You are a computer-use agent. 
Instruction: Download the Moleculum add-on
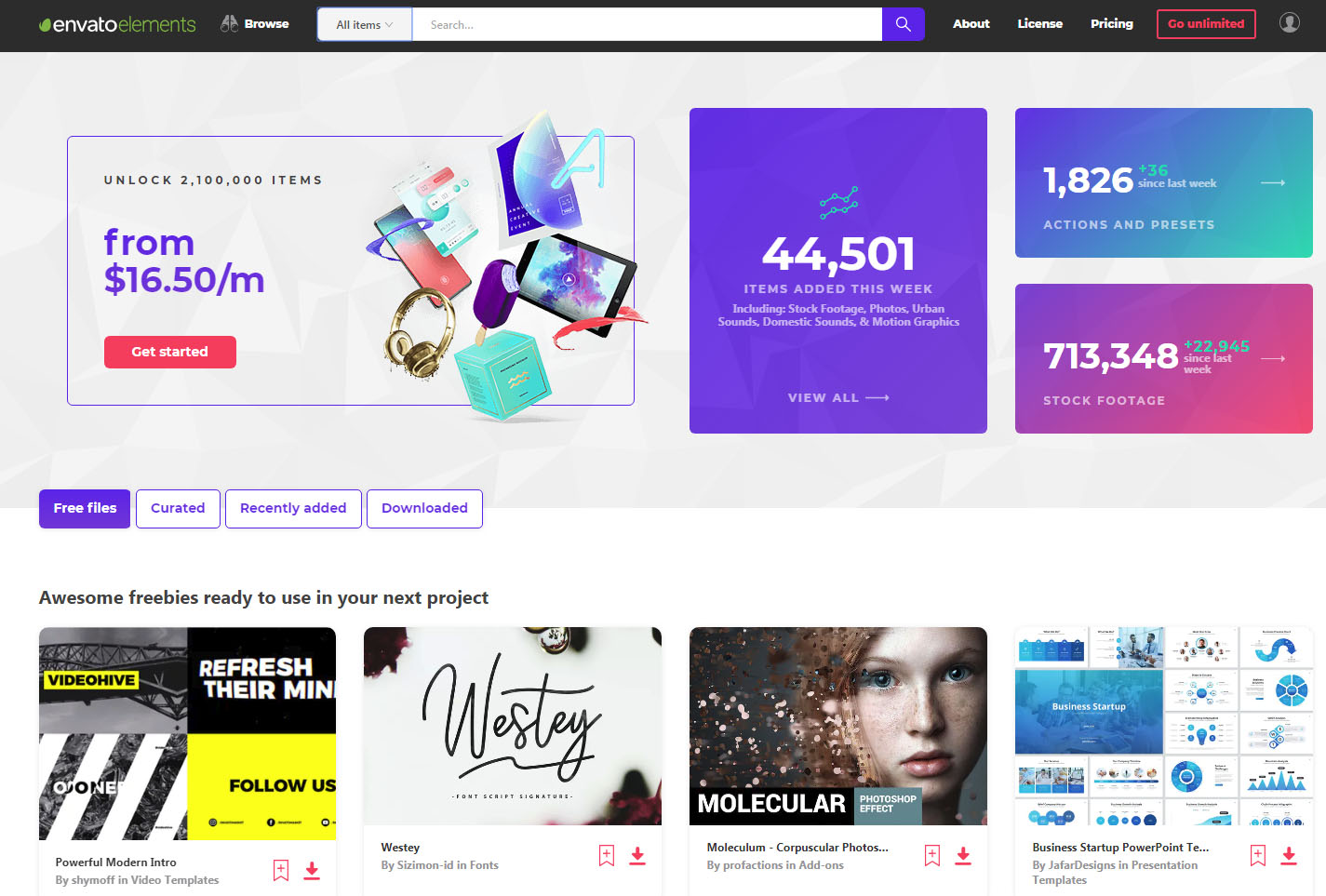tap(963, 856)
